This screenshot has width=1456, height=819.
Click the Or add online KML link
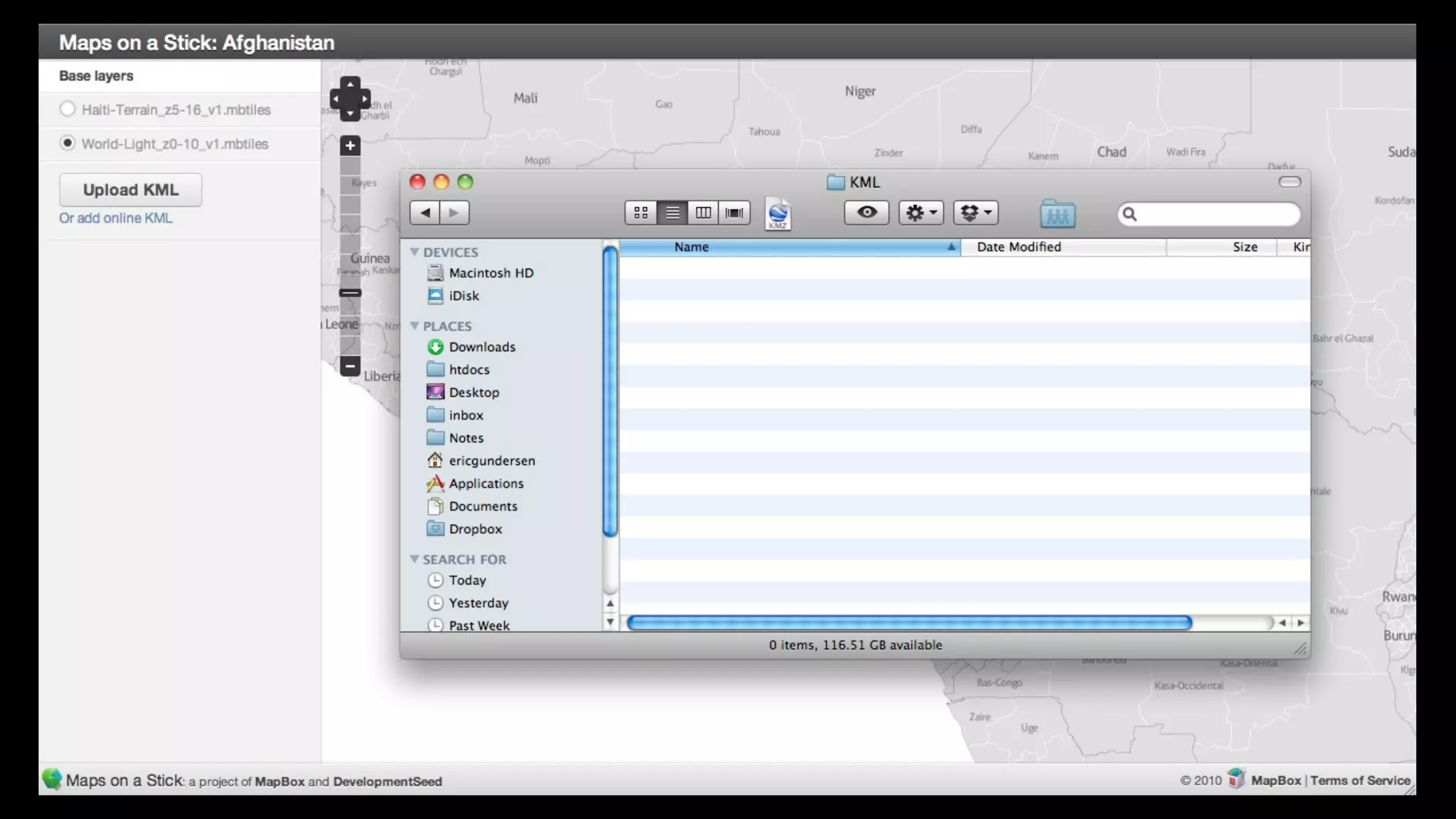point(116,218)
